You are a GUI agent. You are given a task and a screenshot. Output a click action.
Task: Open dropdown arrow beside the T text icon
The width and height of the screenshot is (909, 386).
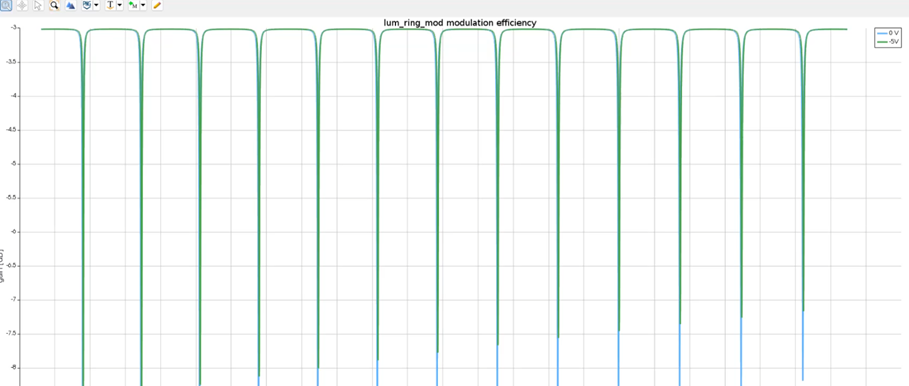tap(119, 5)
